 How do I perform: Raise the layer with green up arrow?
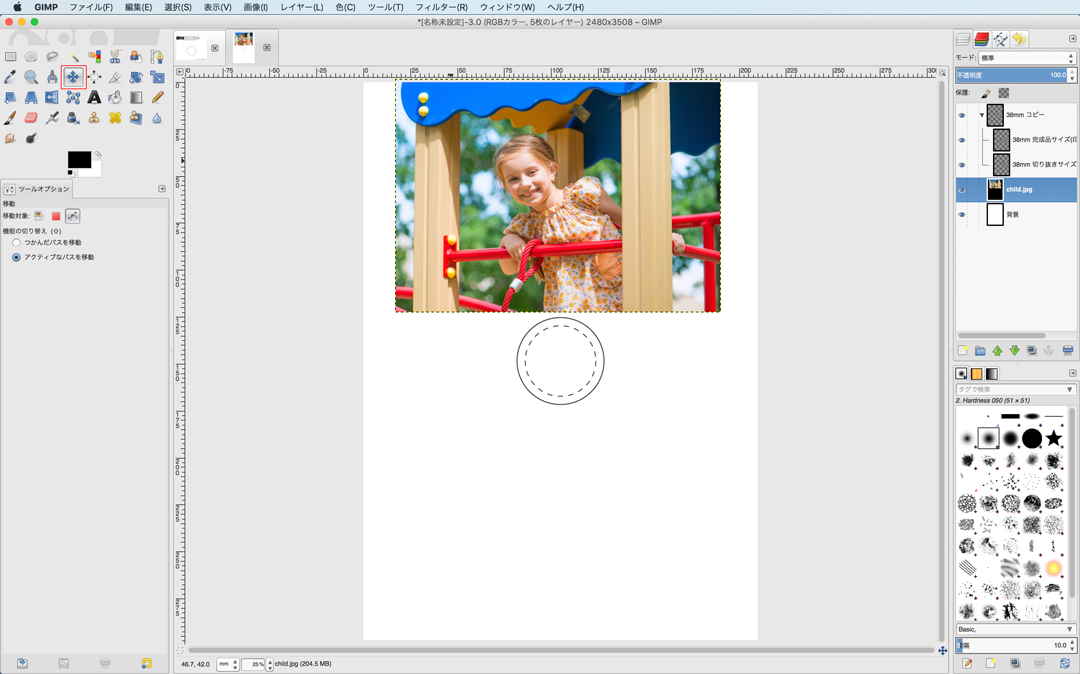pyautogui.click(x=997, y=351)
